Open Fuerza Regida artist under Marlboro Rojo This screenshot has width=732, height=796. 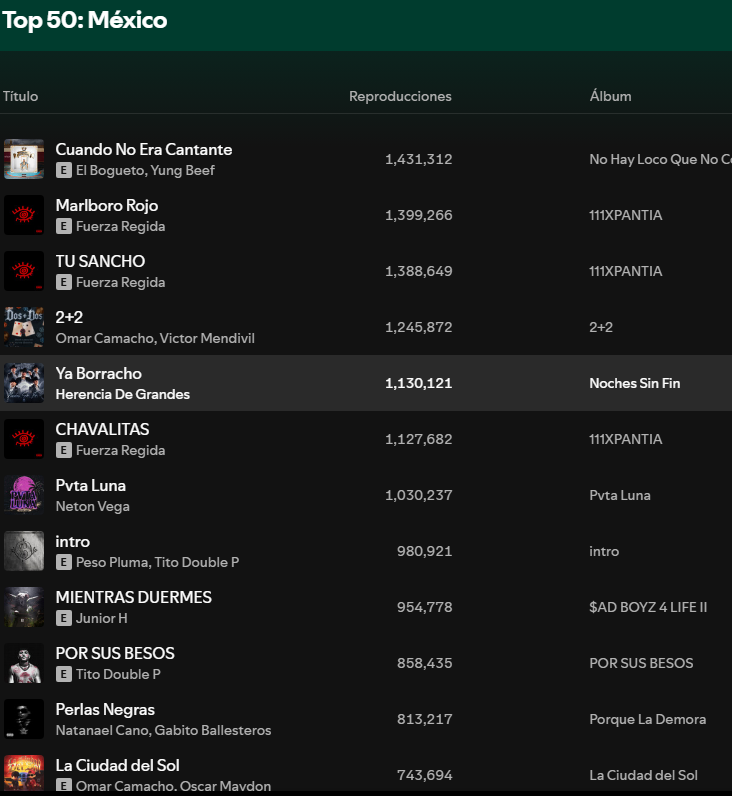pyautogui.click(x=120, y=226)
